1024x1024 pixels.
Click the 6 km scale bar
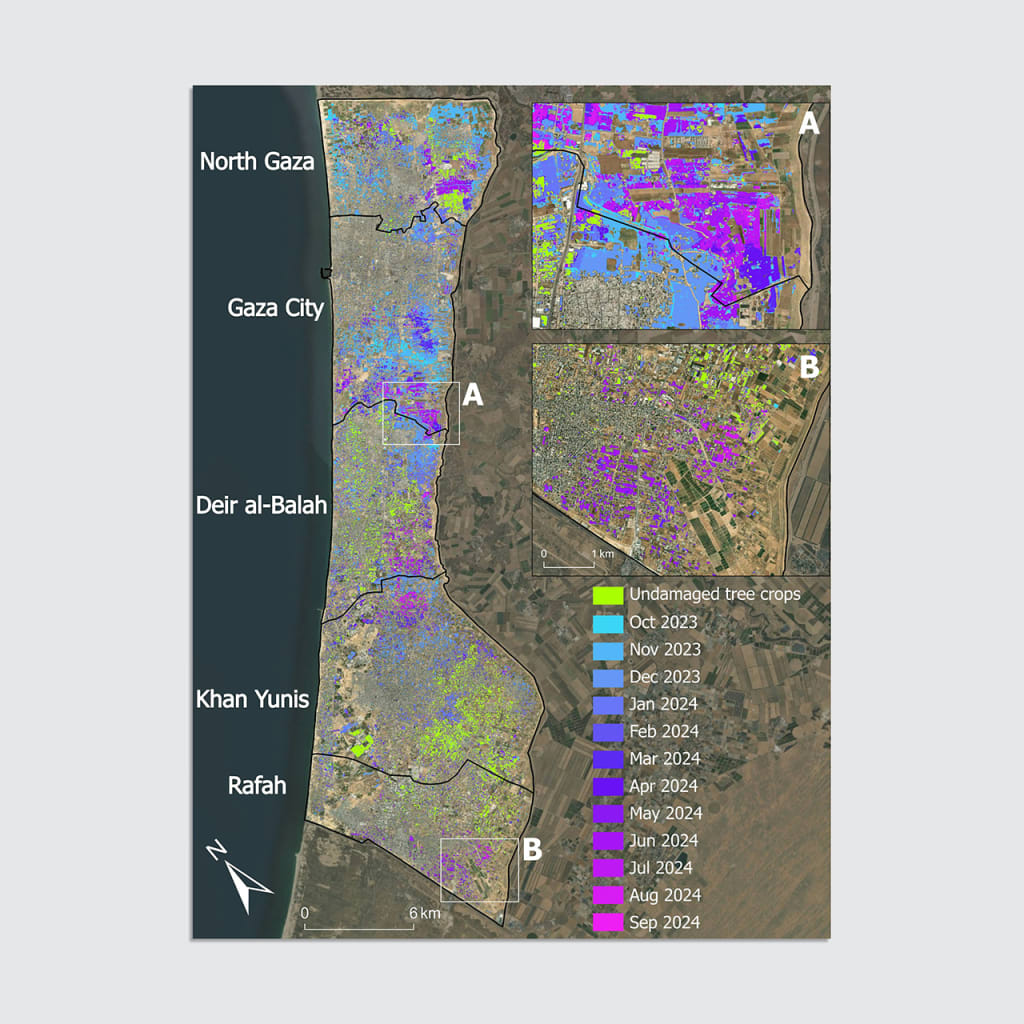pos(358,926)
